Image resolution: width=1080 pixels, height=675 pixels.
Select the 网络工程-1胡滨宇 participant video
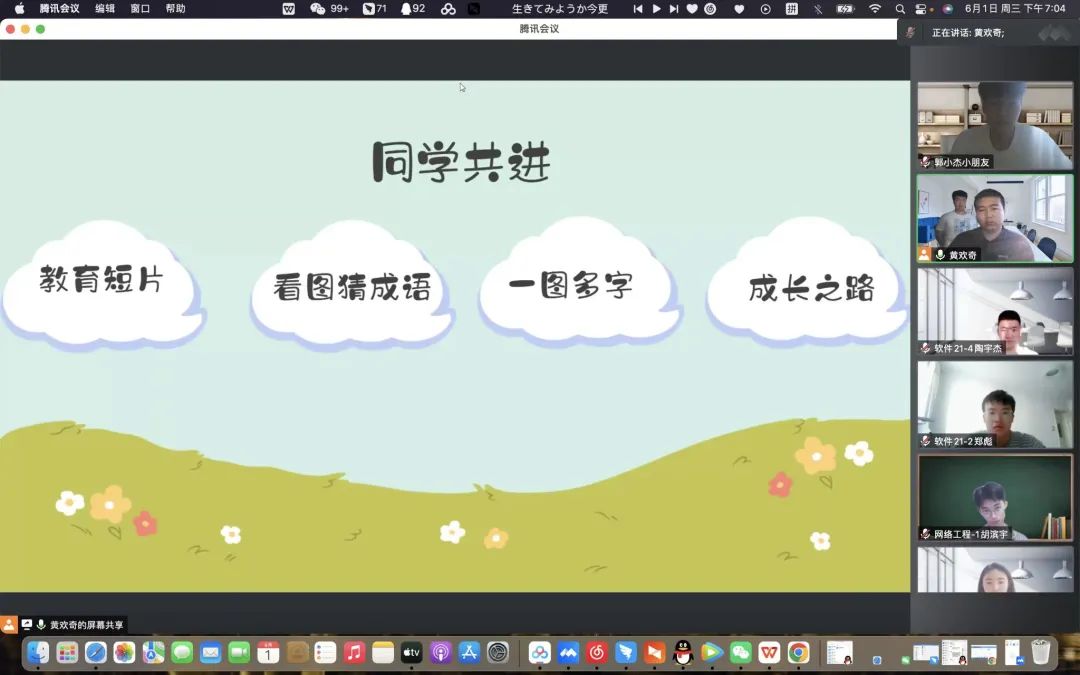coord(995,497)
